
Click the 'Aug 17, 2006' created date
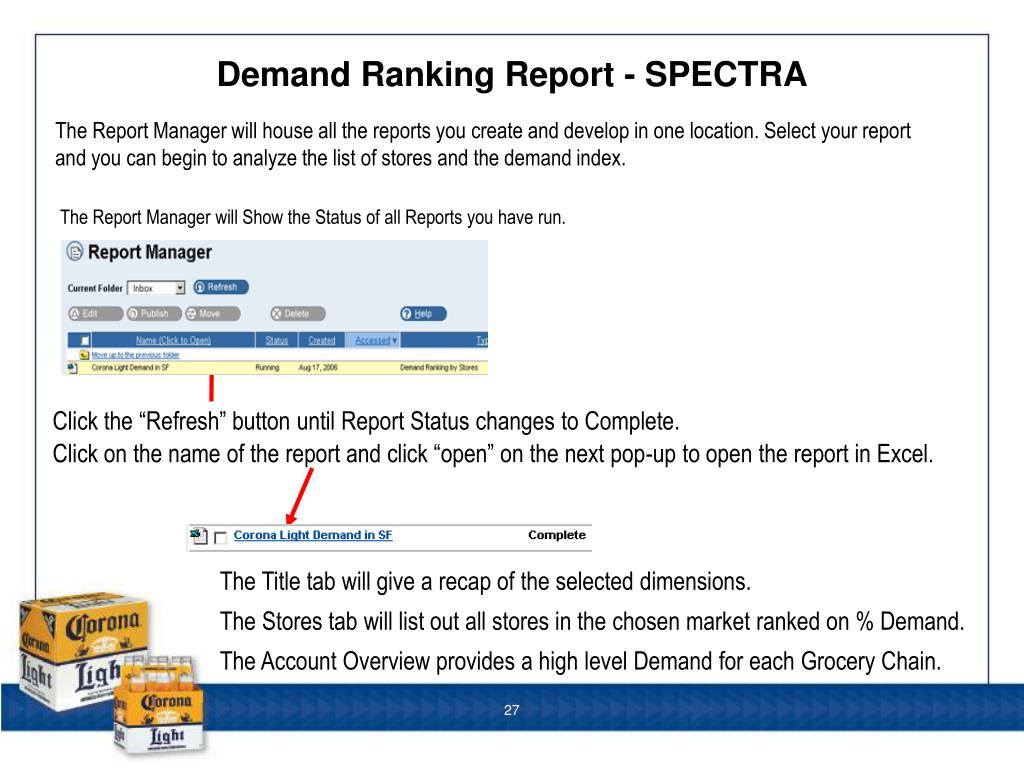tap(318, 368)
